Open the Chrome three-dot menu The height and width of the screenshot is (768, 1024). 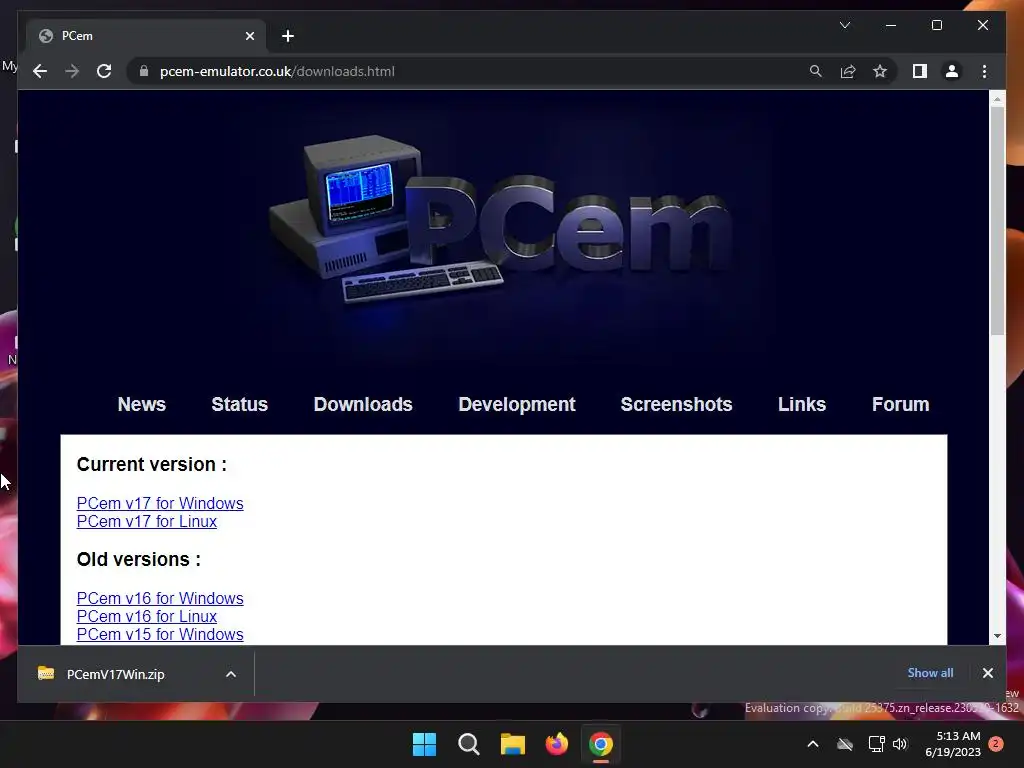click(984, 71)
